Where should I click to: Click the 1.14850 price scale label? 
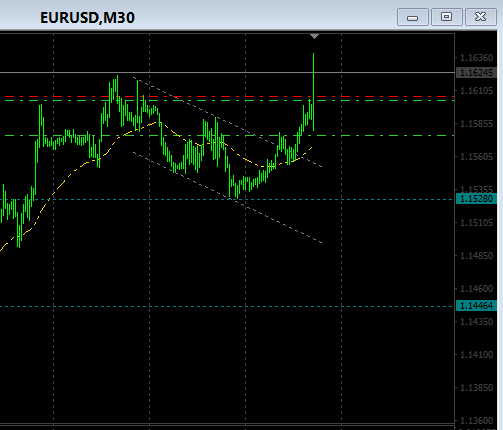[476, 256]
